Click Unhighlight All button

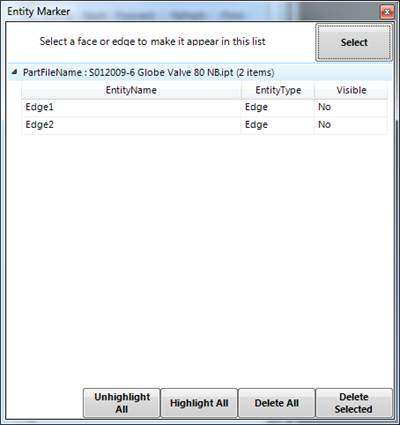point(122,403)
